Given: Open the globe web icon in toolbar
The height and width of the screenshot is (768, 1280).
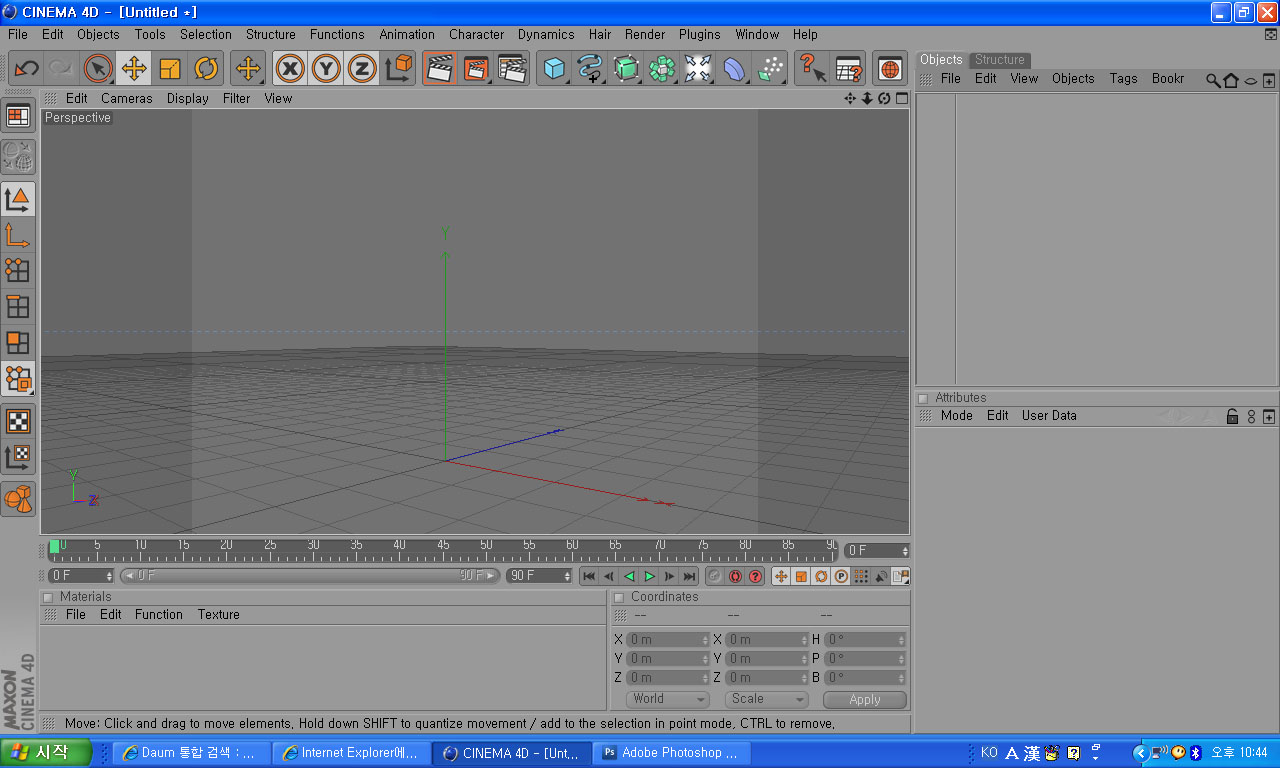Looking at the screenshot, I should point(890,69).
